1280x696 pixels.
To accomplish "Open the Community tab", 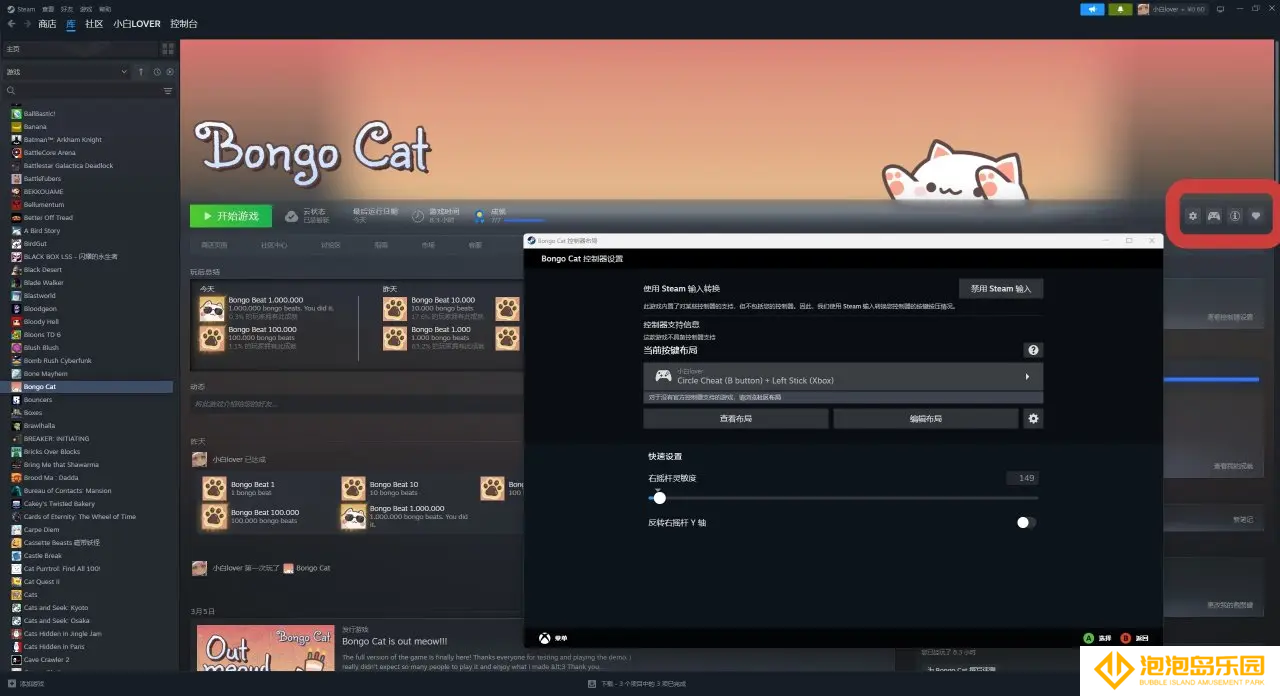I will coord(94,24).
